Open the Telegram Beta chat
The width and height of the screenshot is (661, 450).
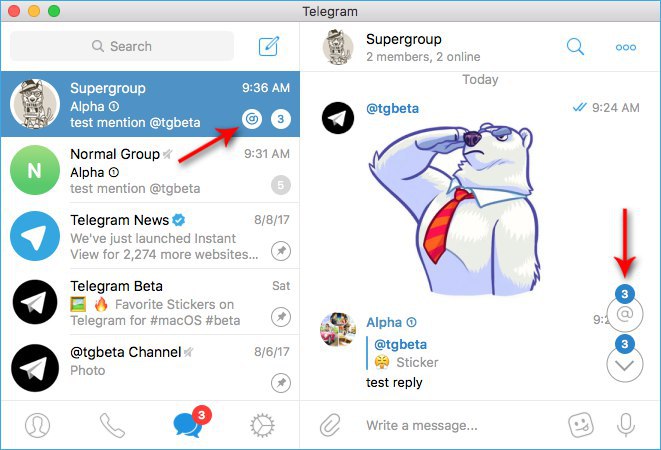point(150,302)
